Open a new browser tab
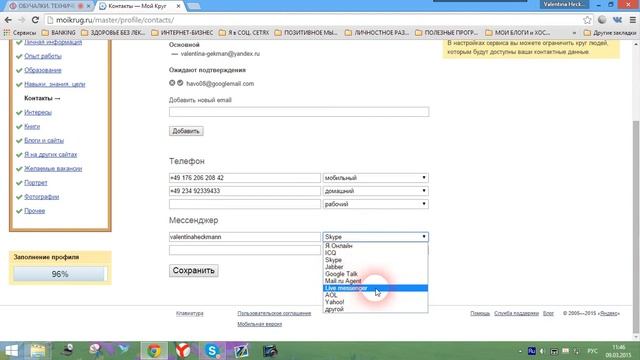640x360 pixels. (194, 6)
